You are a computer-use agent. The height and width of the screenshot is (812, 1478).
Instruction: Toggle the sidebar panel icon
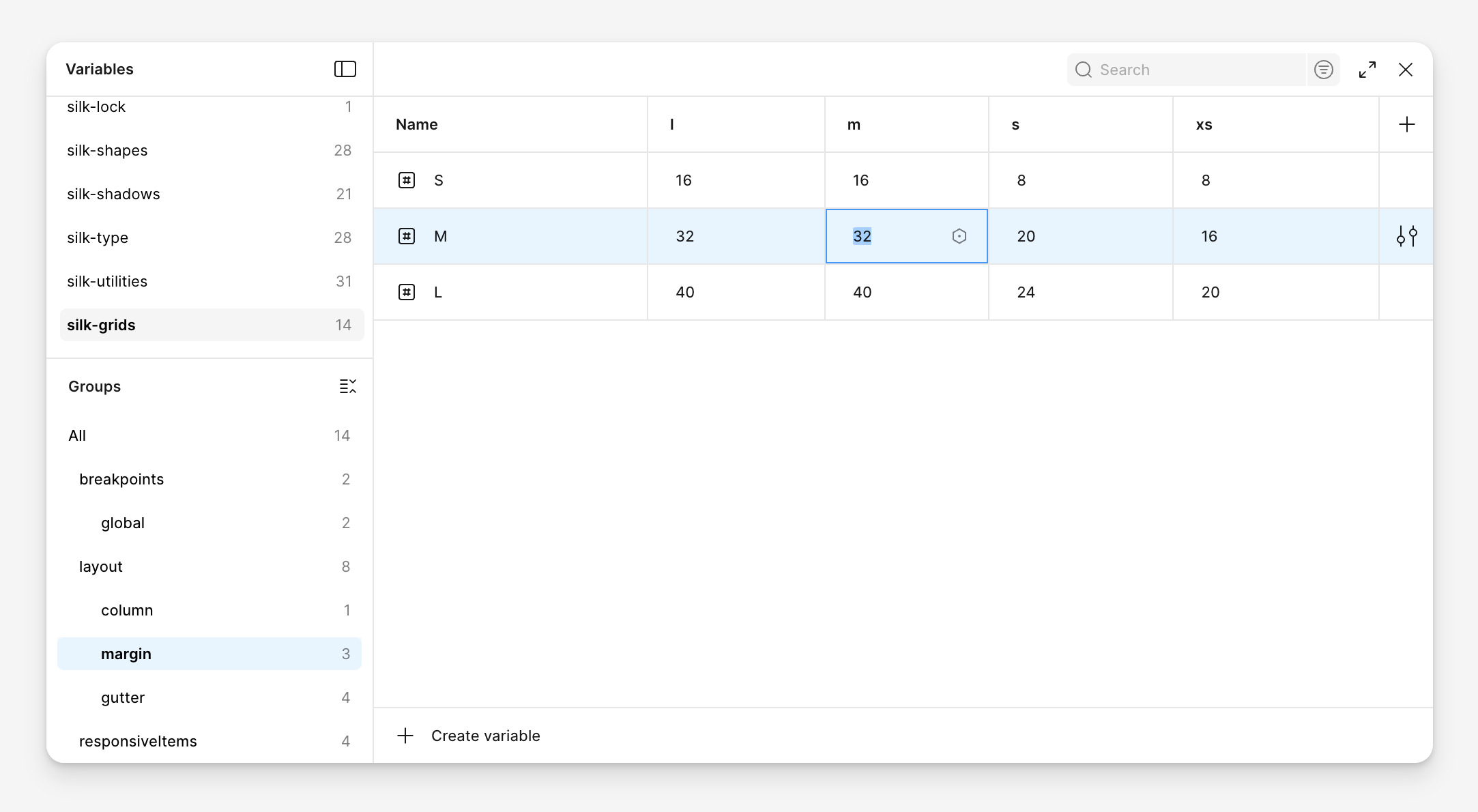[x=345, y=69]
